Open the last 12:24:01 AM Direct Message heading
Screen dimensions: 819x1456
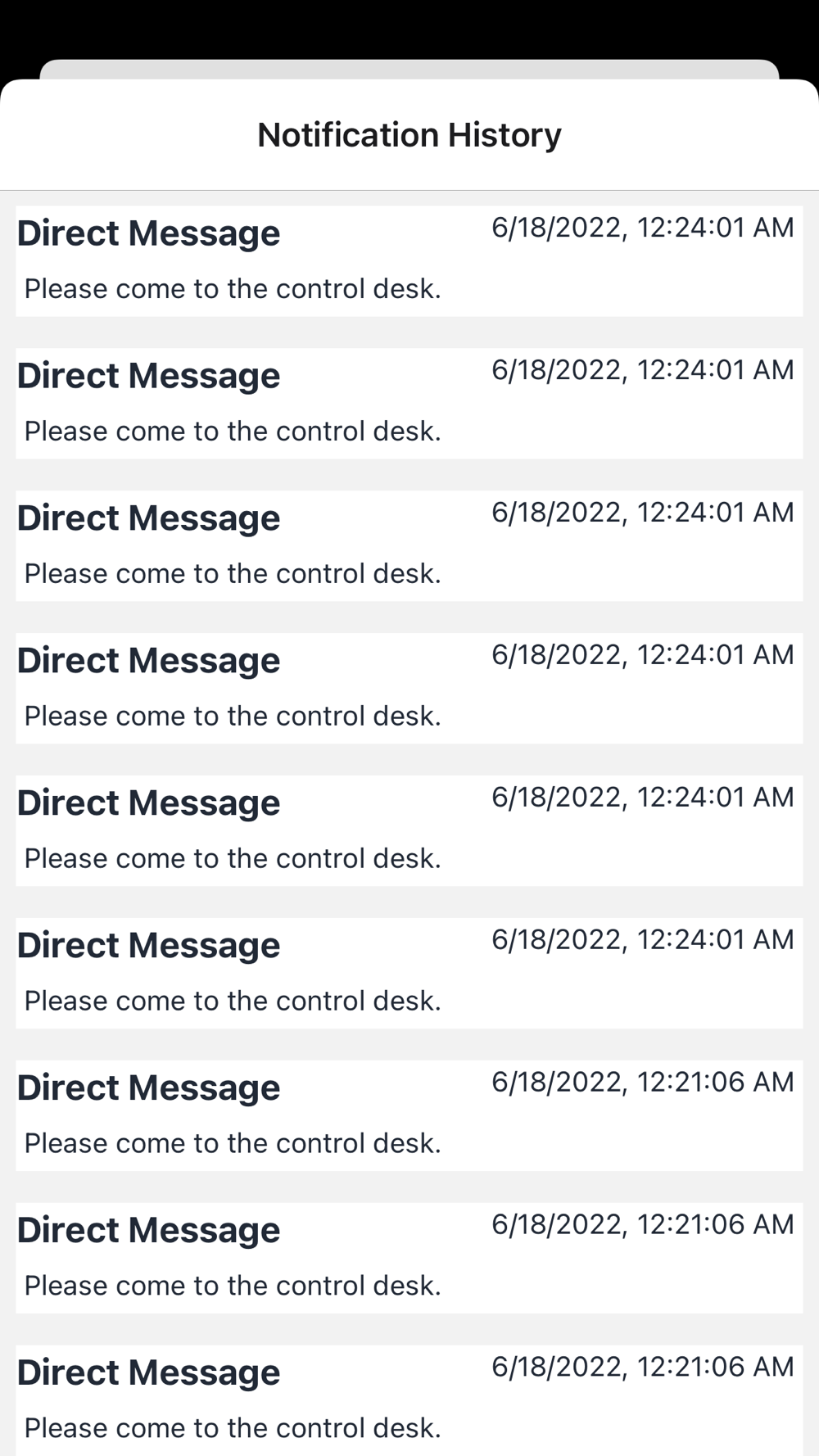coord(149,946)
